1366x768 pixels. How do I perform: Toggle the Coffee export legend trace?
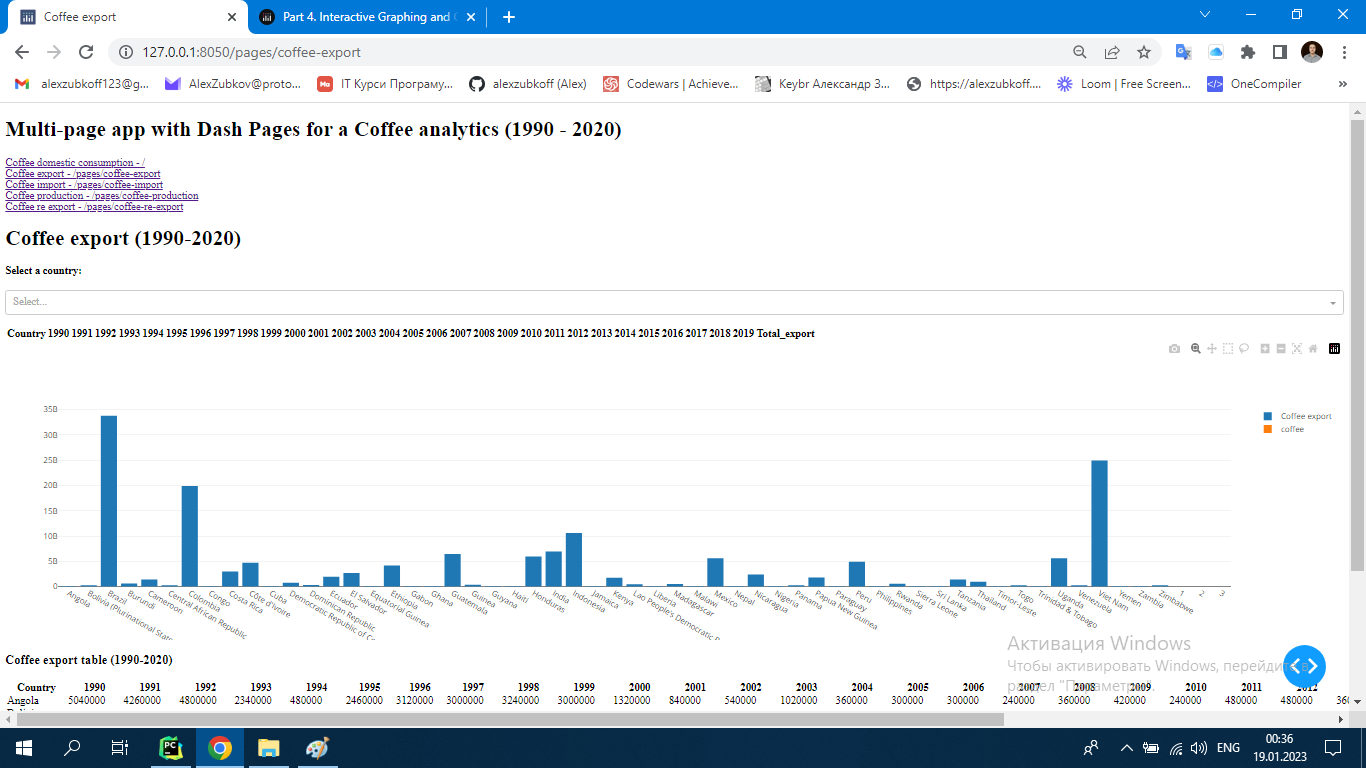click(x=1298, y=416)
